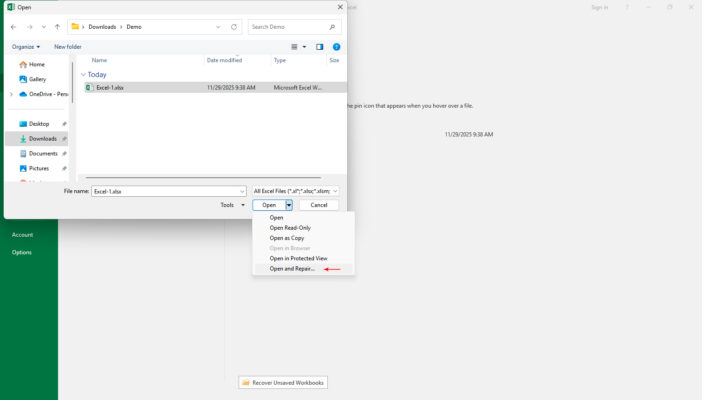Choose Open in Protected View
The width and height of the screenshot is (702, 400).
(298, 258)
